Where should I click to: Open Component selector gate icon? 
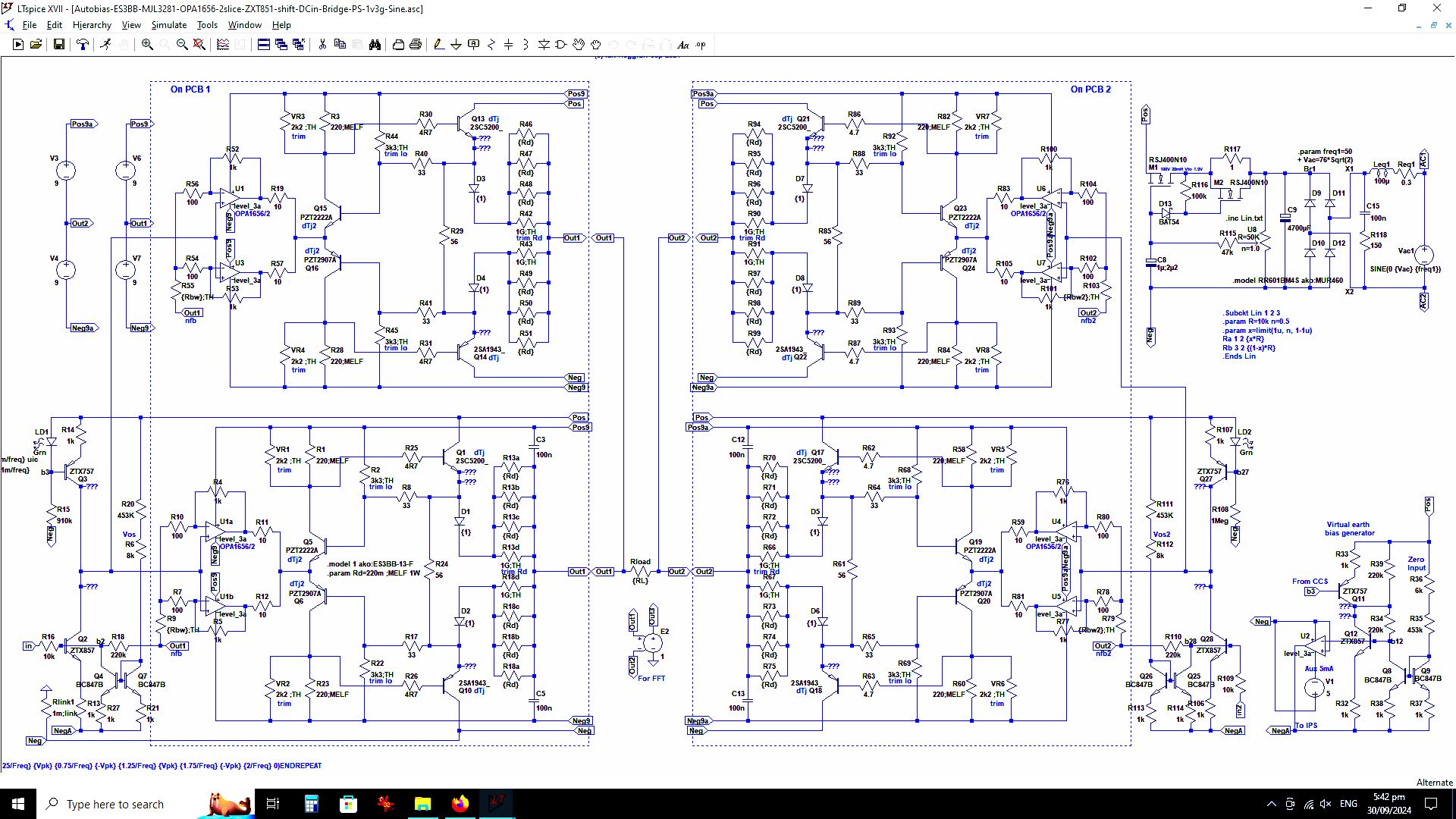pyautogui.click(x=561, y=45)
